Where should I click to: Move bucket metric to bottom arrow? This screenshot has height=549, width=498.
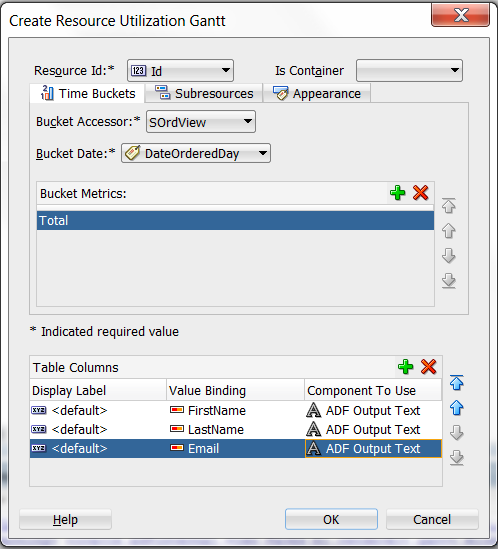[449, 281]
